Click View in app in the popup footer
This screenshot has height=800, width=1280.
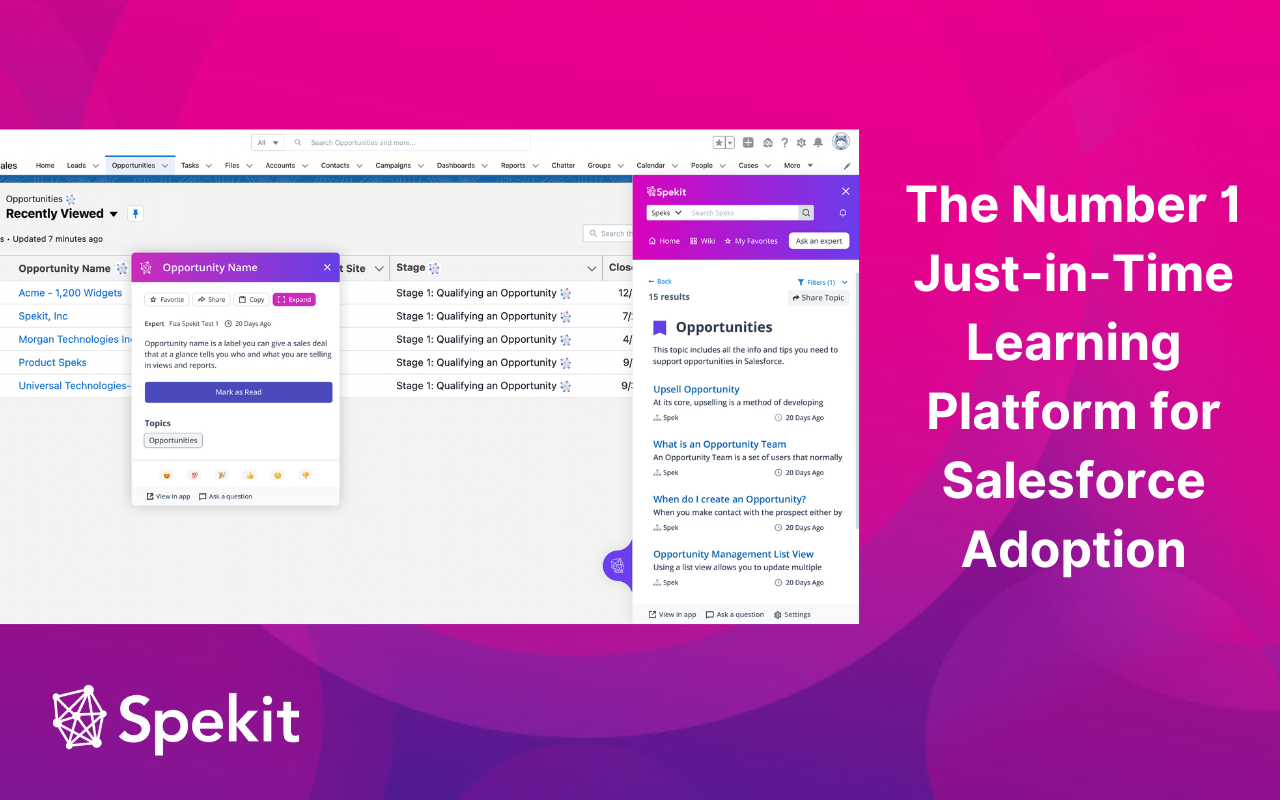point(168,497)
